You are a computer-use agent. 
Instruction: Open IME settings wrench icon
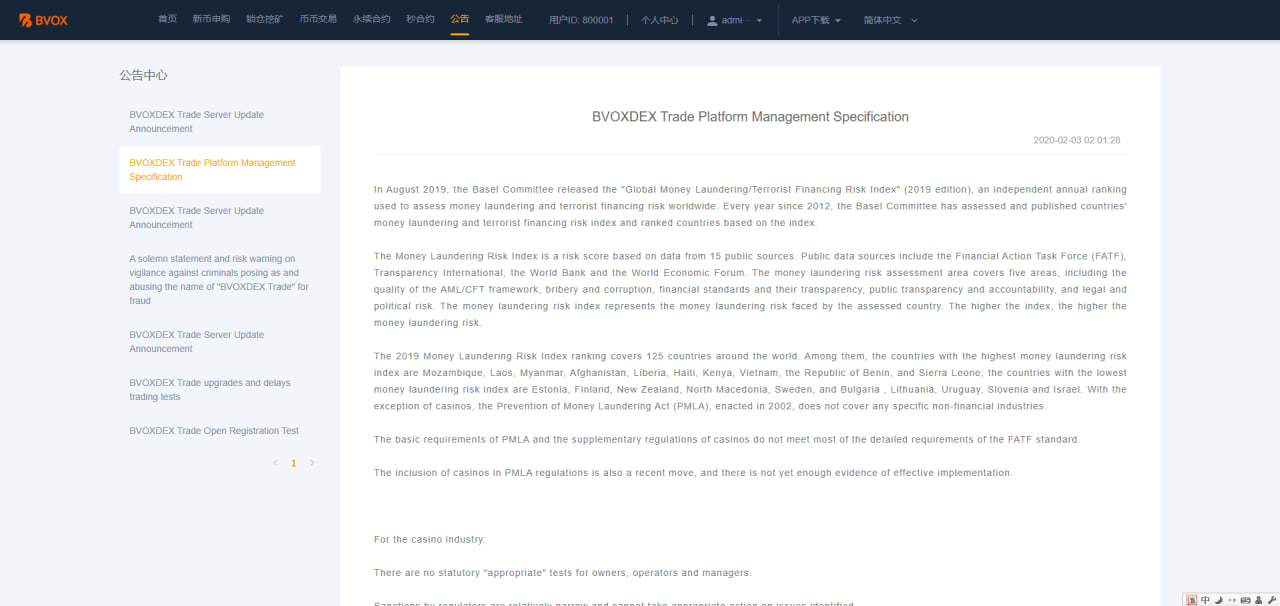point(1271,600)
